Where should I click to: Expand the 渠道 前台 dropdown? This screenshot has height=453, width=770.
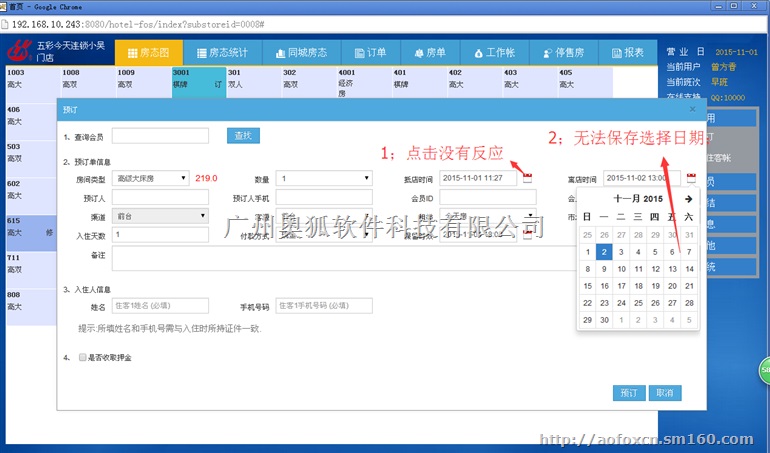160,216
